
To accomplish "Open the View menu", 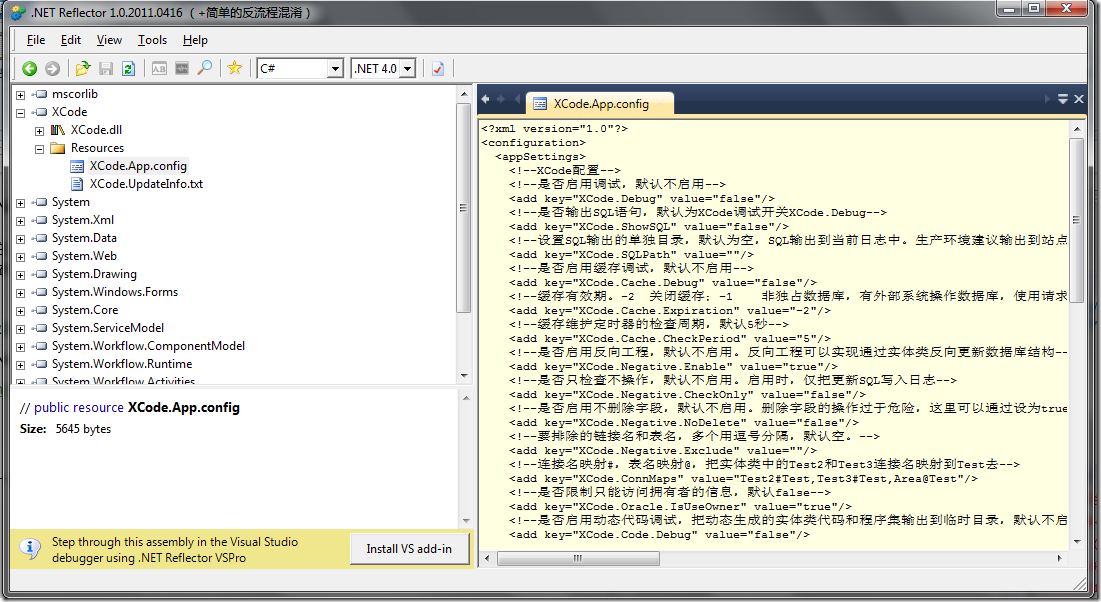I will tap(109, 40).
